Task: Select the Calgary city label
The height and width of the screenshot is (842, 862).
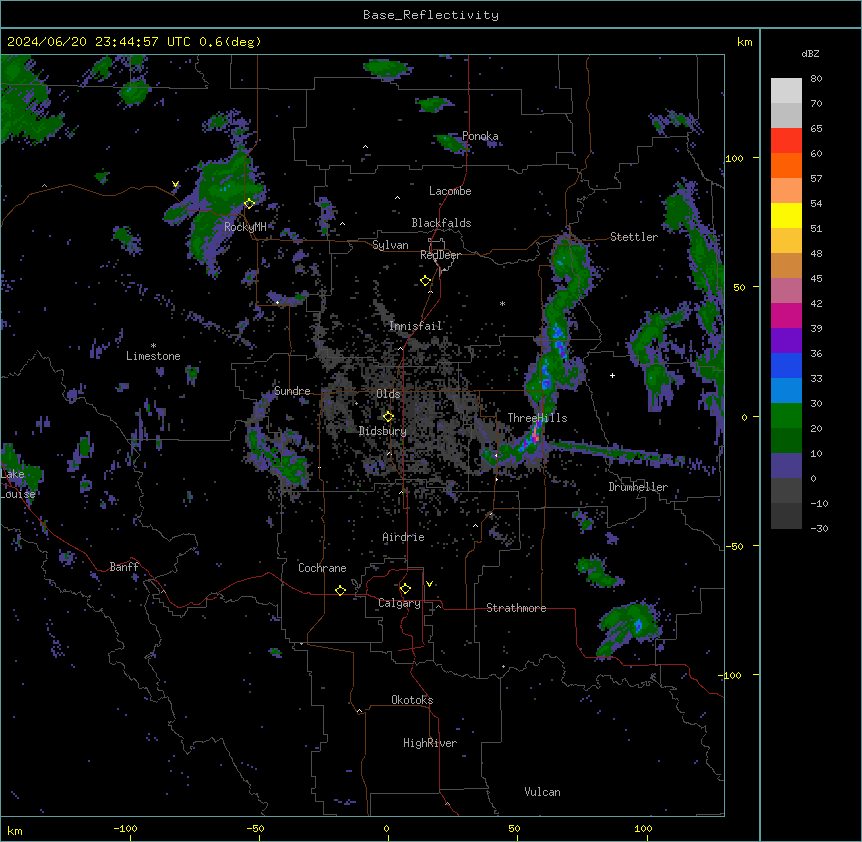Action: tap(399, 603)
